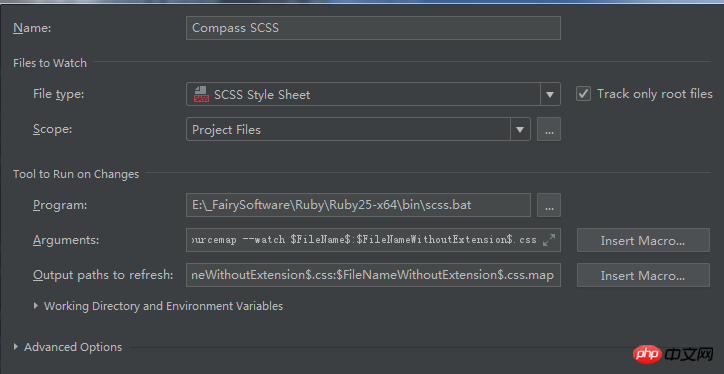Insert Macro for Arguments field
724x374 pixels.
(643, 240)
